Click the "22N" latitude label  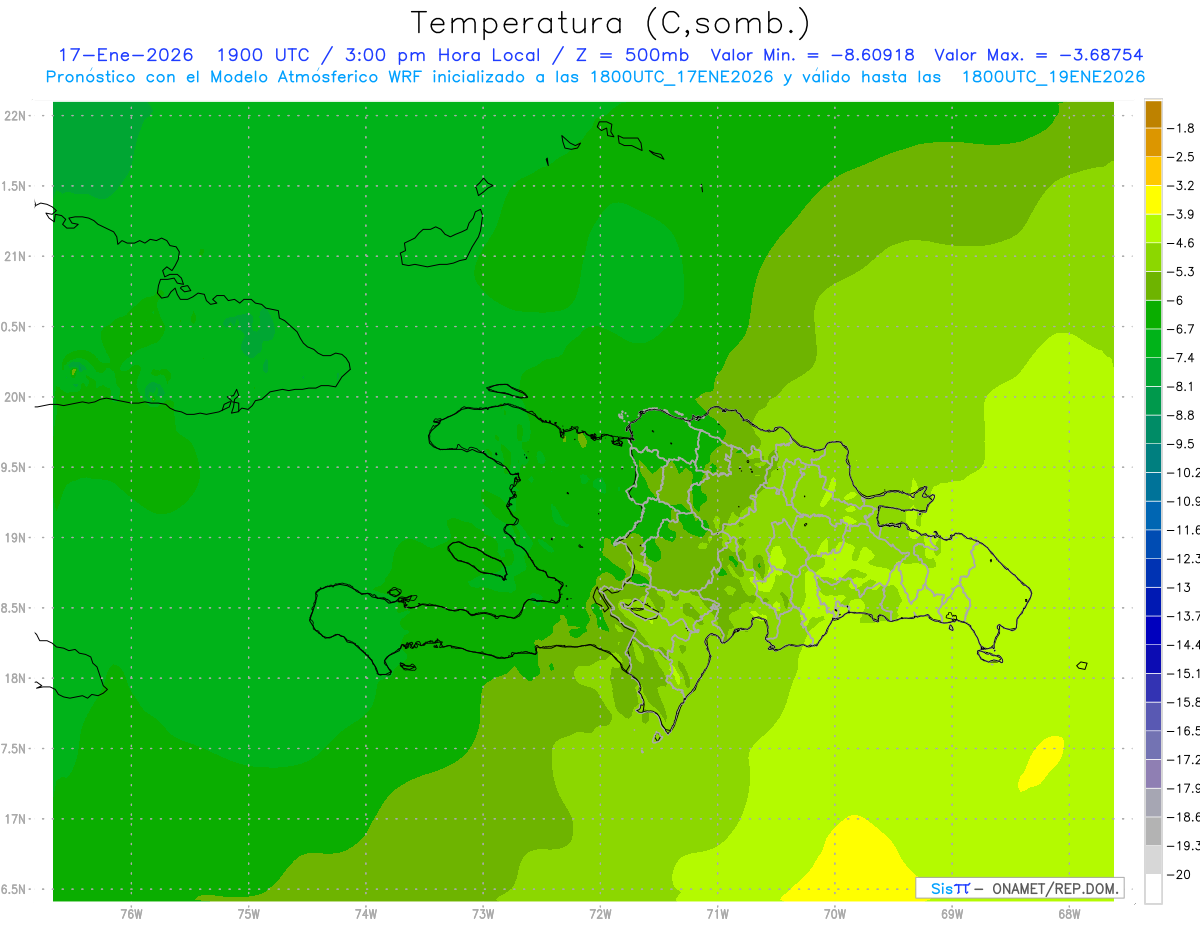click(17, 115)
